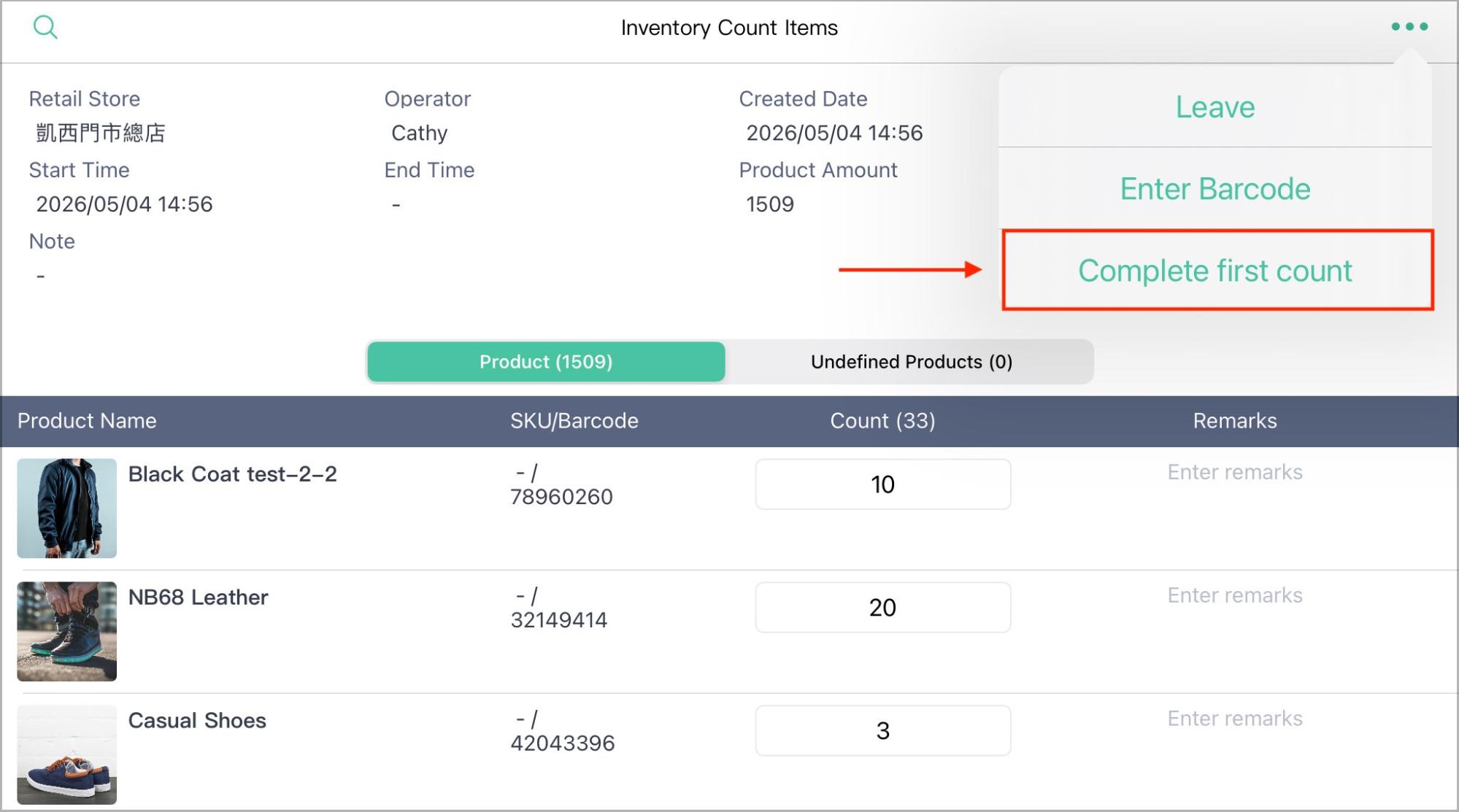Viewport: 1459px width, 812px height.
Task: Open the three-dot more options menu
Action: tap(1409, 26)
